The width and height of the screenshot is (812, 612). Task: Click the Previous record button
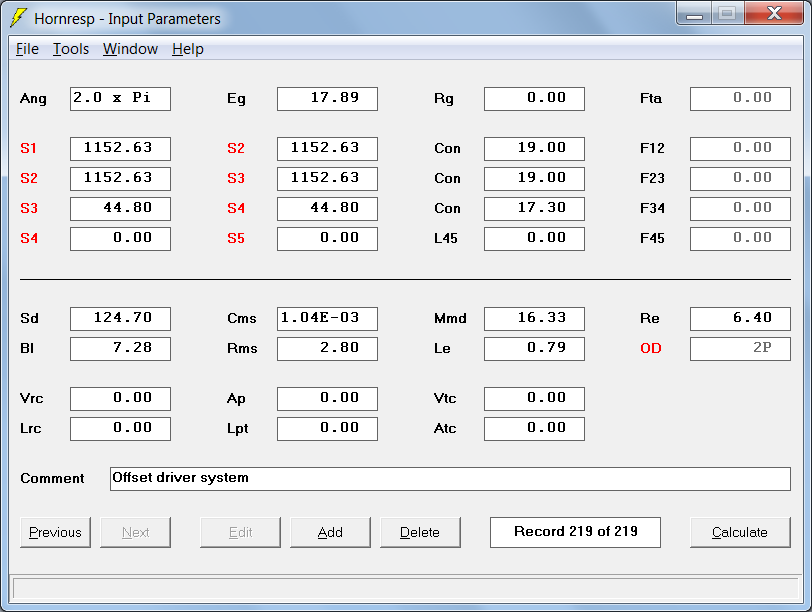[55, 532]
